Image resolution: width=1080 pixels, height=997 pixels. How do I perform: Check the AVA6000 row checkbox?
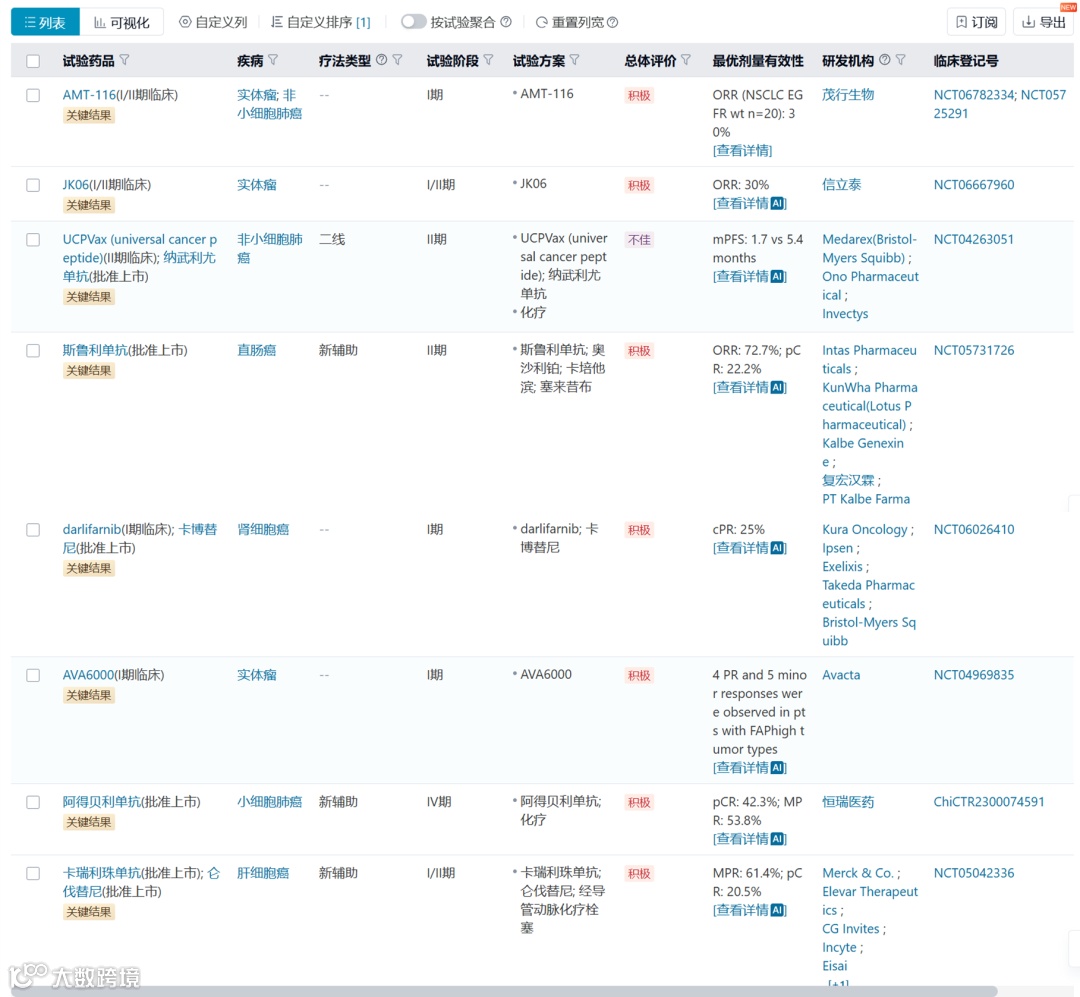[x=33, y=675]
